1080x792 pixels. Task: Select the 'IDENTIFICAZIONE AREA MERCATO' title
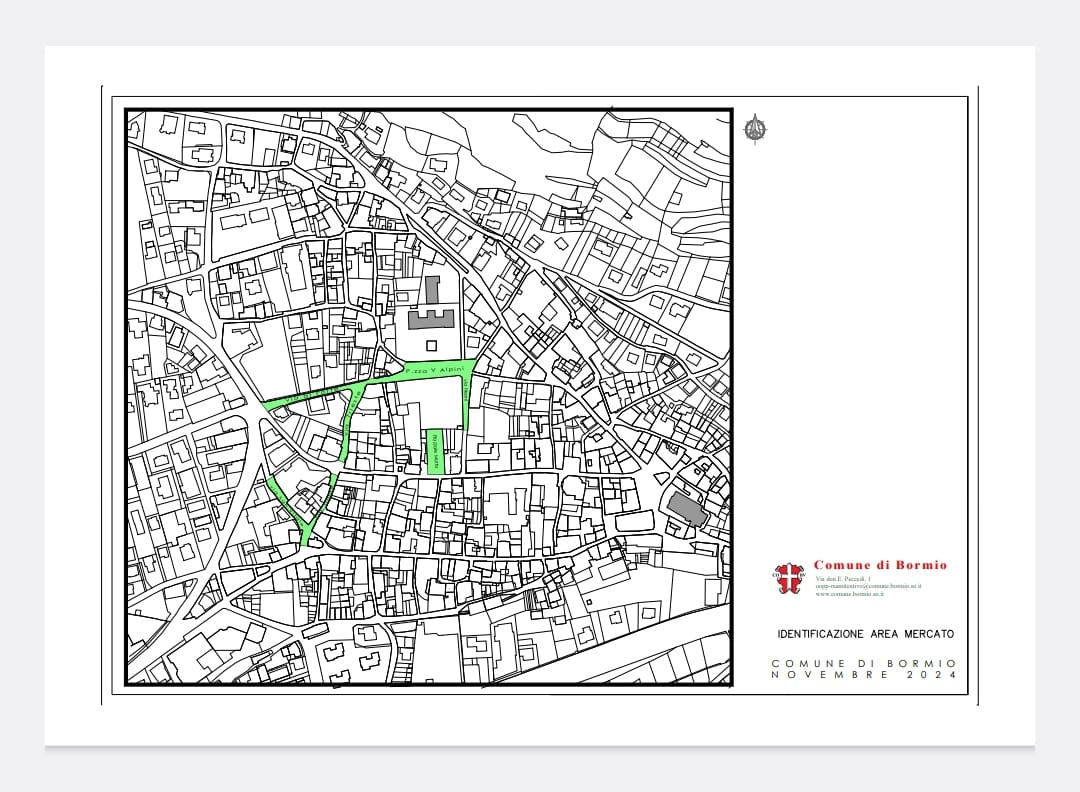[x=866, y=634]
